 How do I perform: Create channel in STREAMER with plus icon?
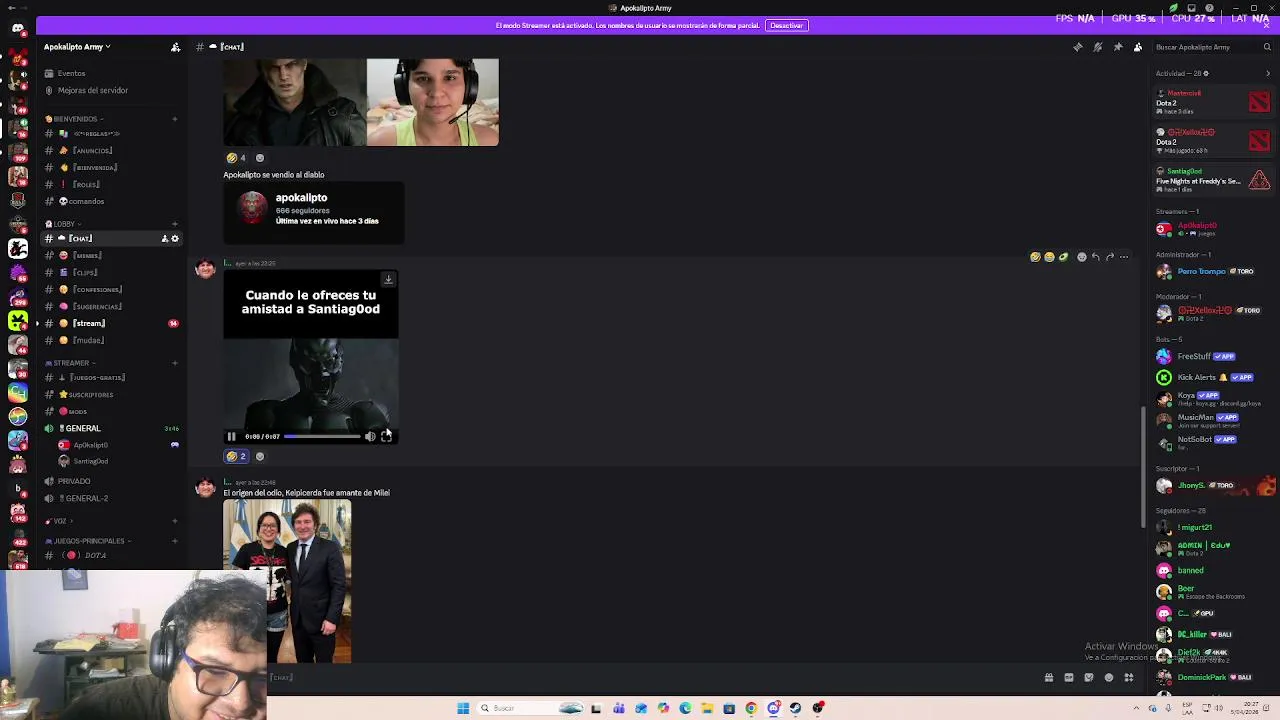click(x=174, y=363)
